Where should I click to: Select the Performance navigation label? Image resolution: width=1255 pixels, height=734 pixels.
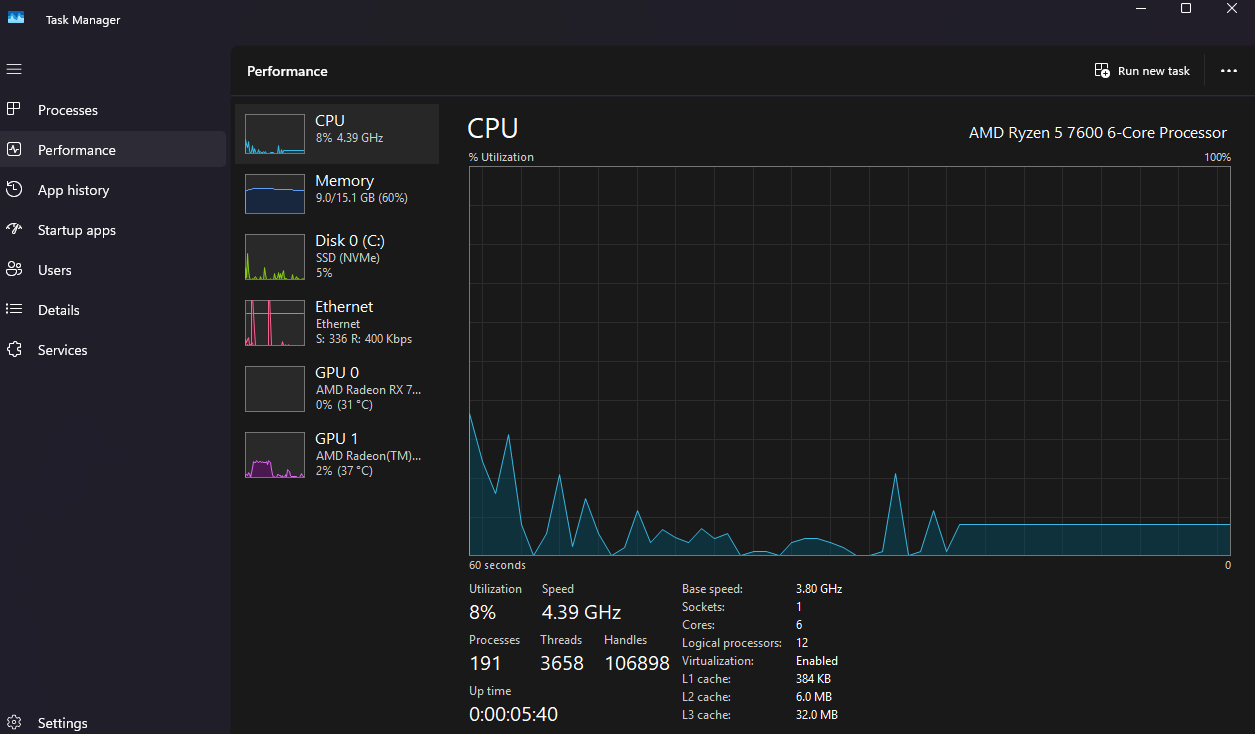[77, 150]
